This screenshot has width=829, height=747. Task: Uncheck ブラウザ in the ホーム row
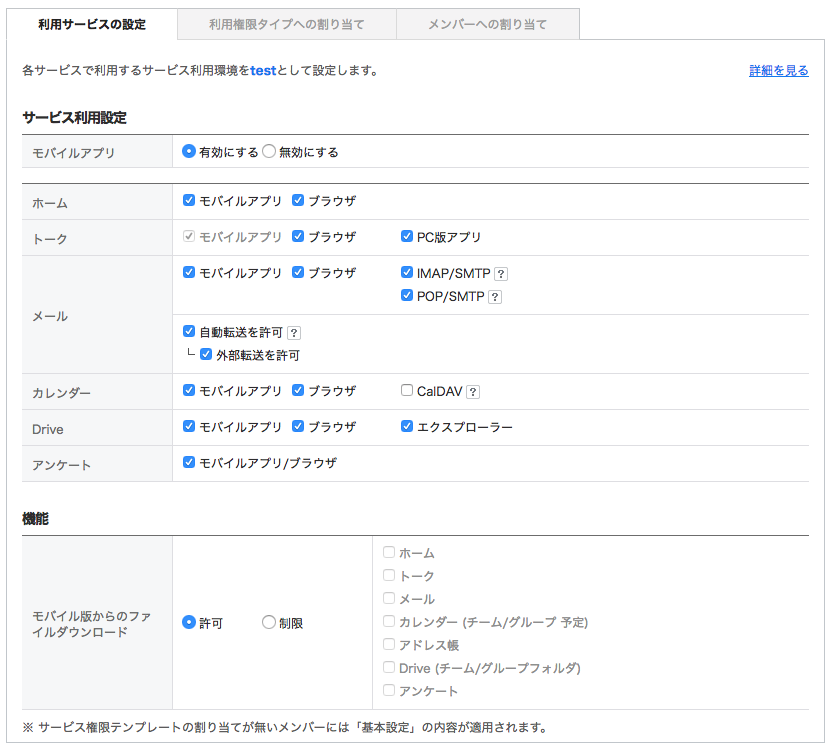coord(298,201)
